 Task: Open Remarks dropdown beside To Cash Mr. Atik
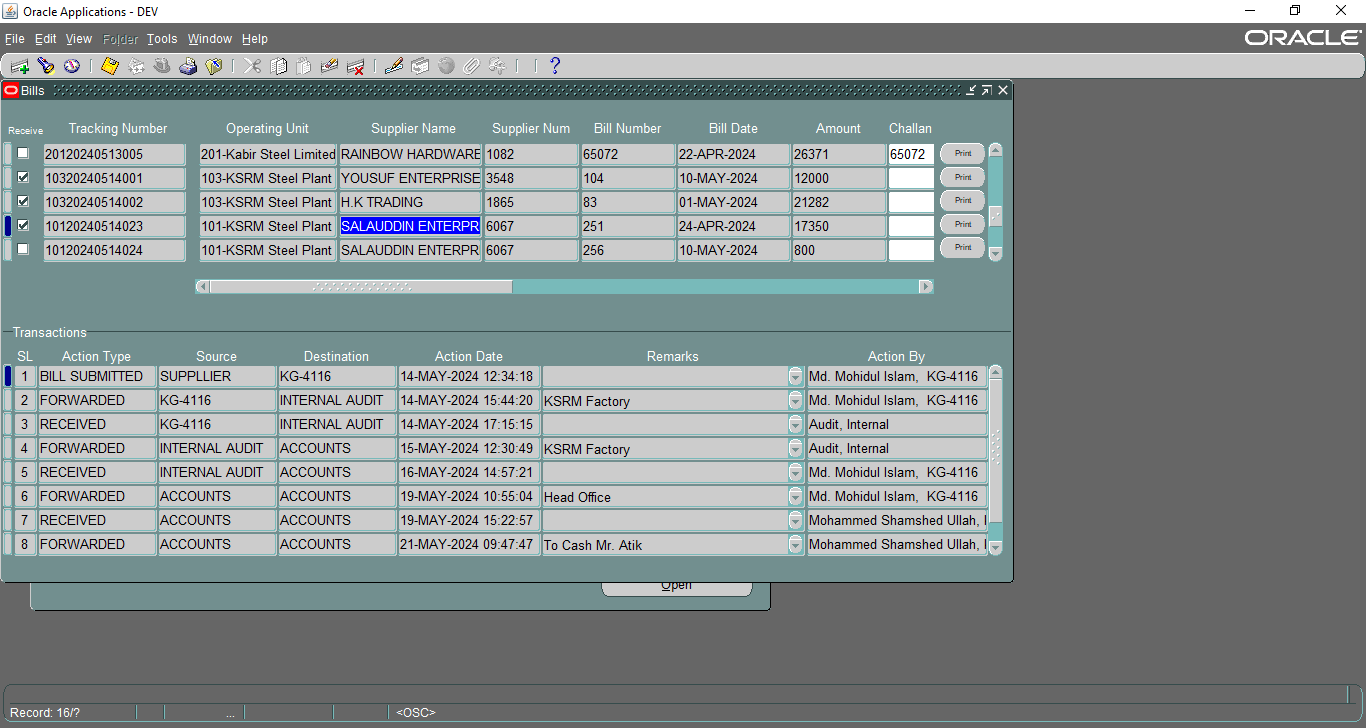[796, 544]
